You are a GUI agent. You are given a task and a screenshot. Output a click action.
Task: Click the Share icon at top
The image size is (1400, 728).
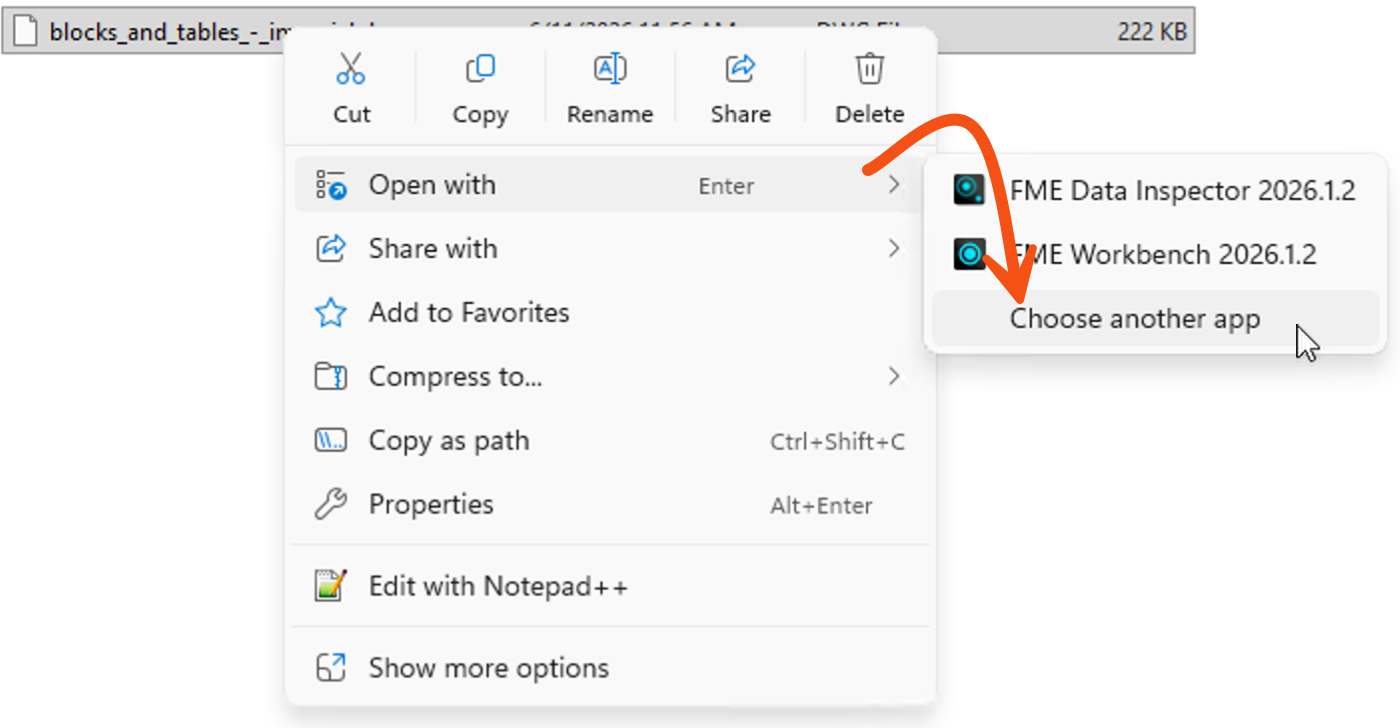point(740,69)
